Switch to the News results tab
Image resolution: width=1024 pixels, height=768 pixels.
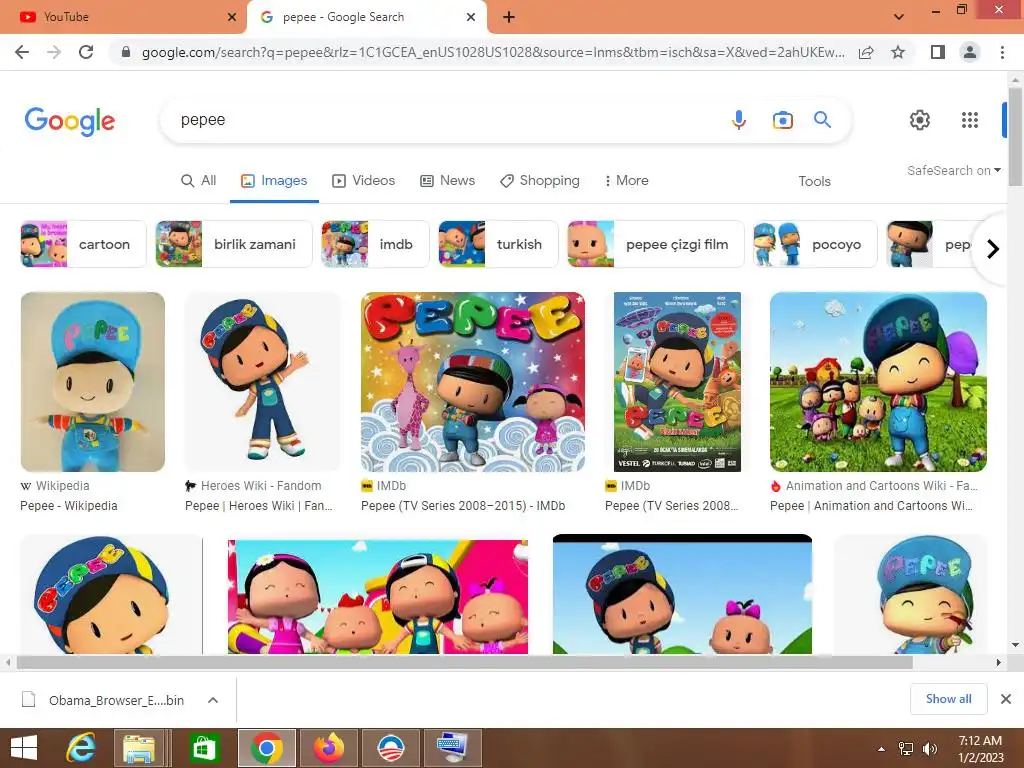447,181
